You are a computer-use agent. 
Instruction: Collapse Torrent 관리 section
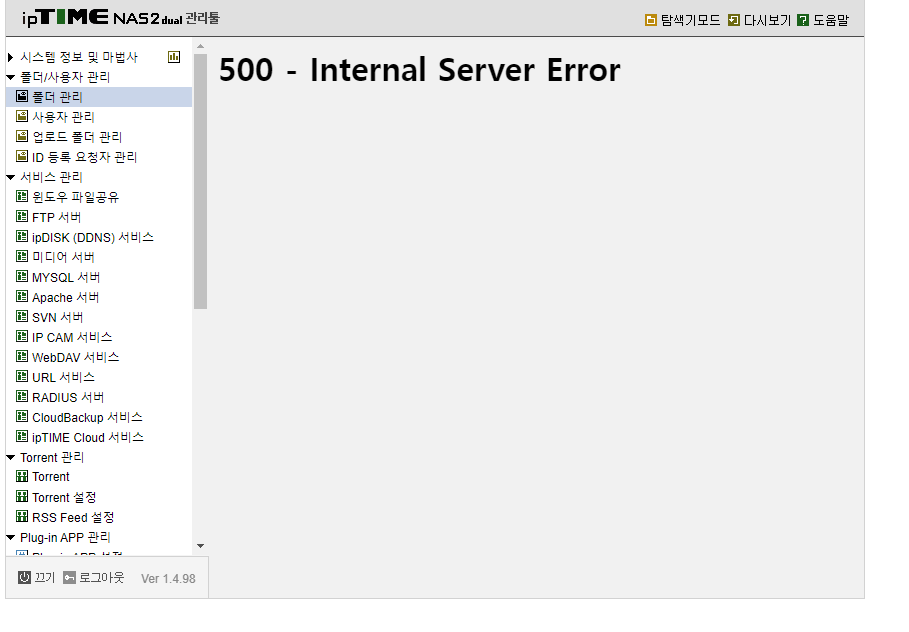10,457
